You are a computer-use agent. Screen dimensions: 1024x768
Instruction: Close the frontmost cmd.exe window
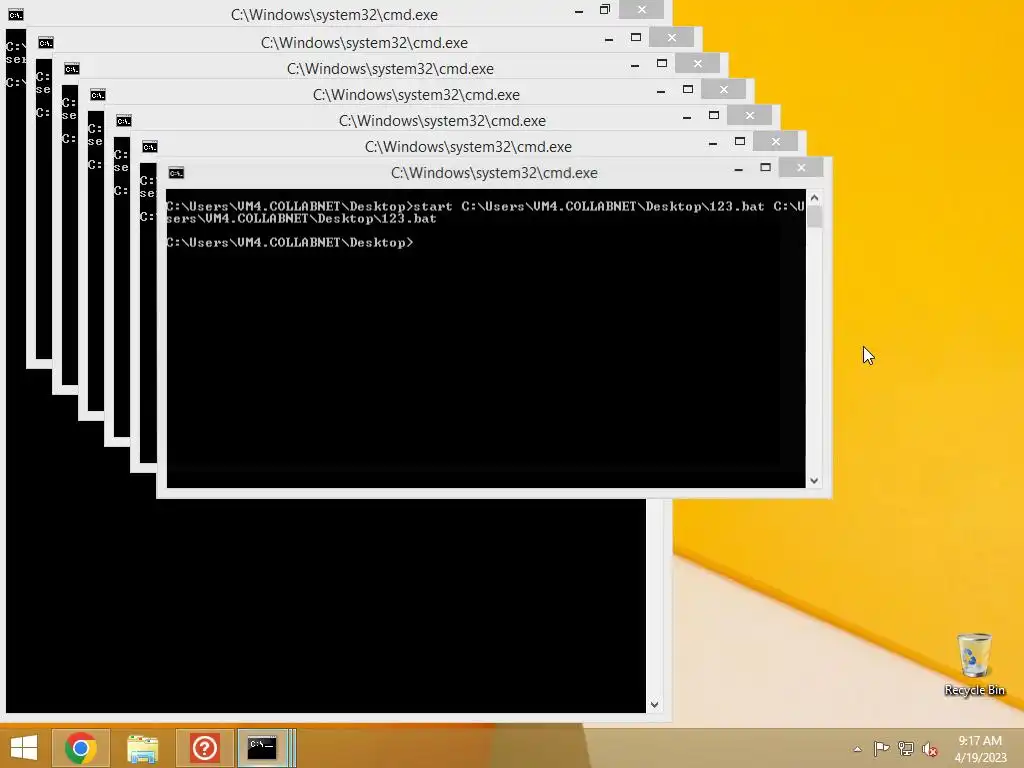(x=801, y=168)
